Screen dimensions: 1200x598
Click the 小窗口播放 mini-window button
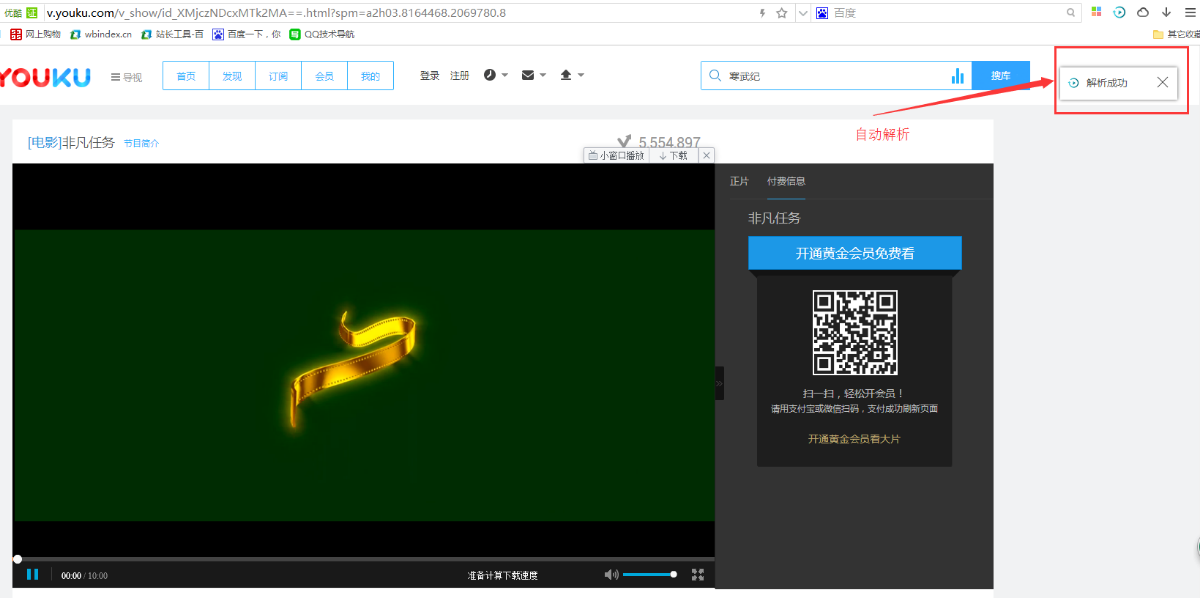coord(616,156)
